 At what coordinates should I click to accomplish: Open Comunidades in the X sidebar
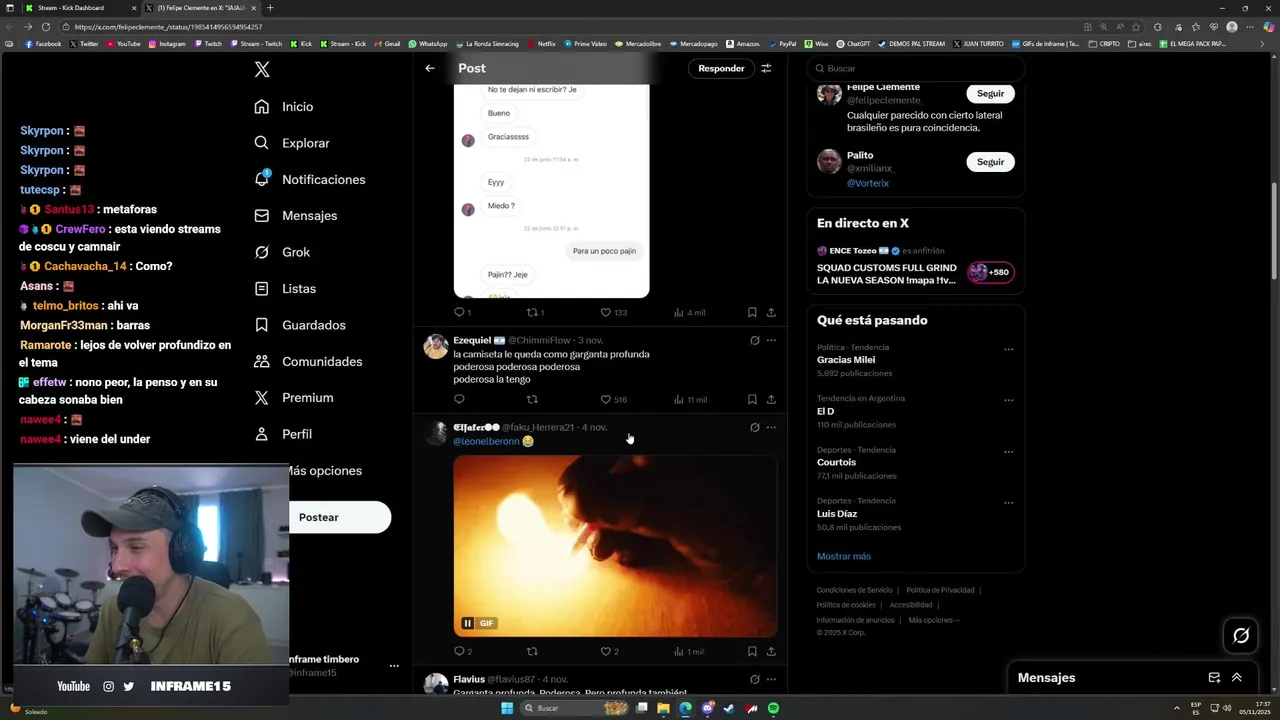pyautogui.click(x=308, y=361)
